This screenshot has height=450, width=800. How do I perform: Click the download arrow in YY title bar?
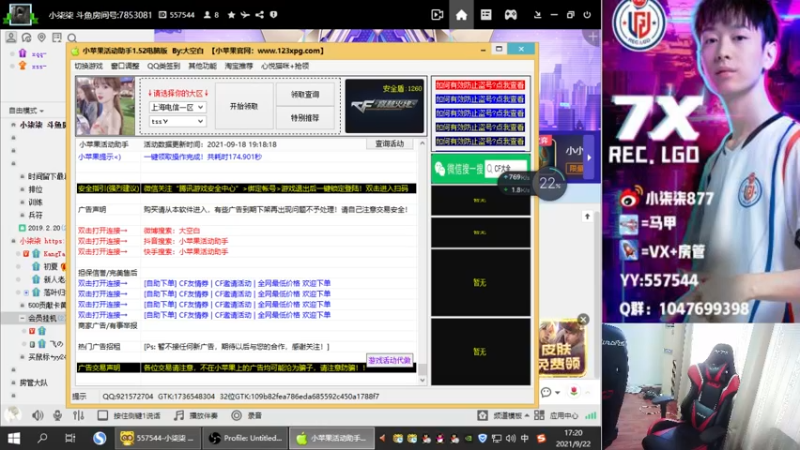coord(537,15)
